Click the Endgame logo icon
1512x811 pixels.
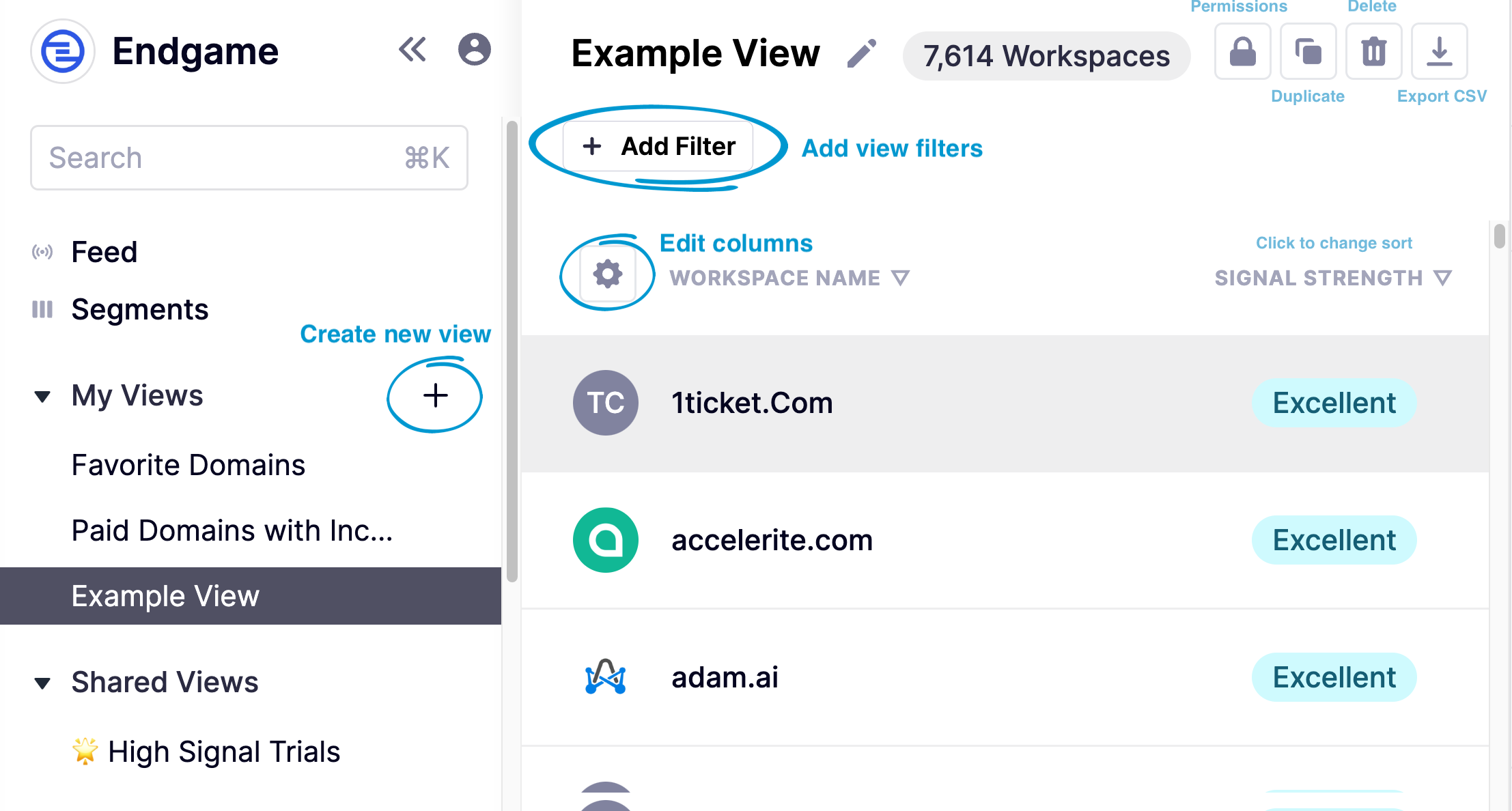(x=62, y=51)
